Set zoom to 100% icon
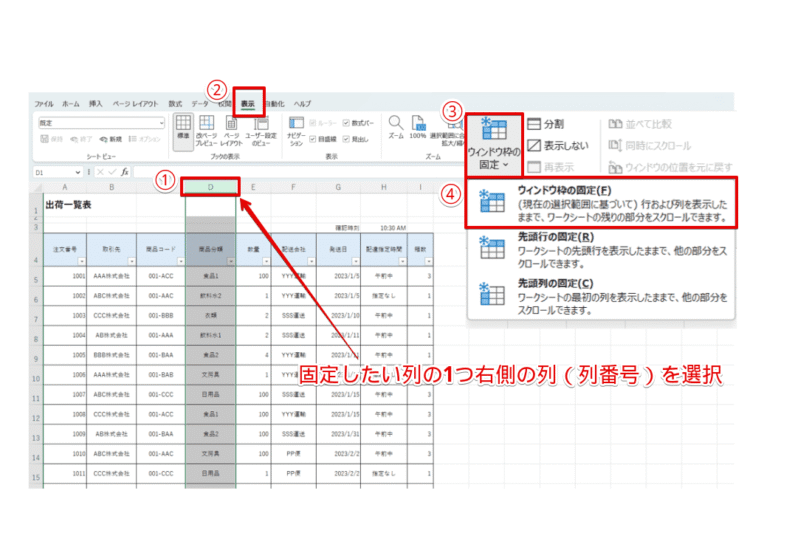This screenshot has width=812, height=553. click(418, 123)
